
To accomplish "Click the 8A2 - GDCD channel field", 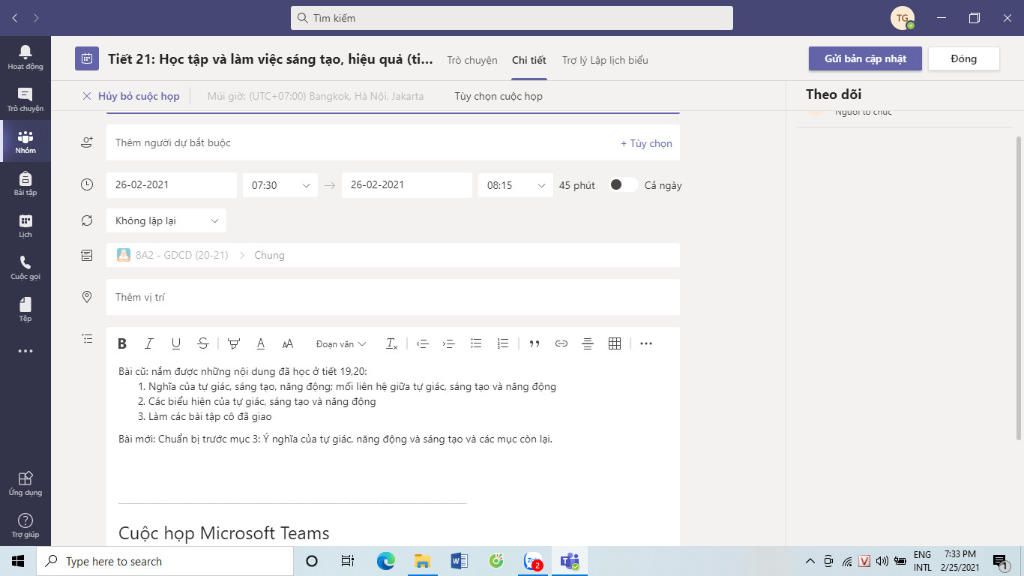I will tap(392, 255).
